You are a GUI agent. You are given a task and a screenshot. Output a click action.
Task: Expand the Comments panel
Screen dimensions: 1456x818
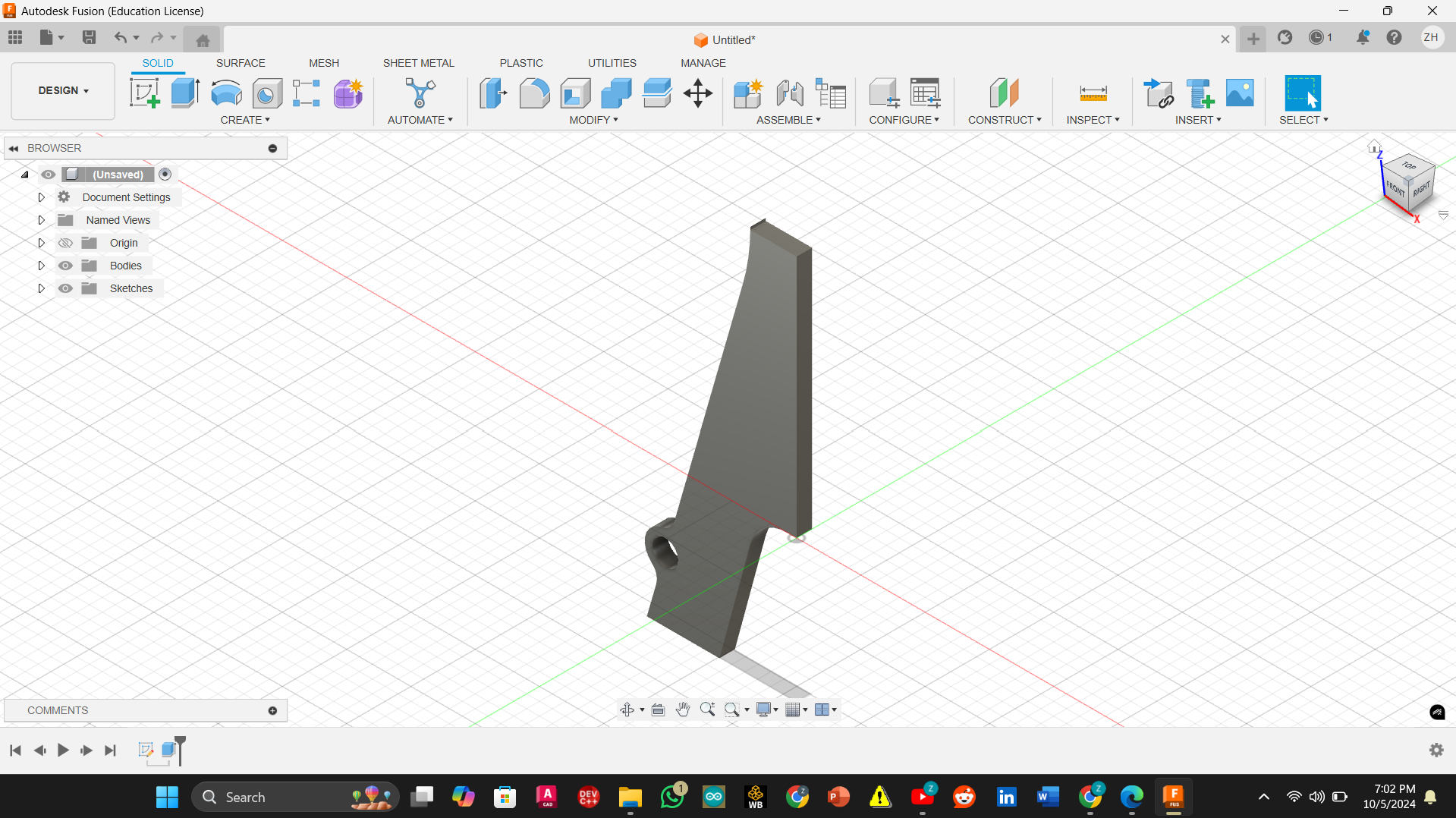(272, 710)
